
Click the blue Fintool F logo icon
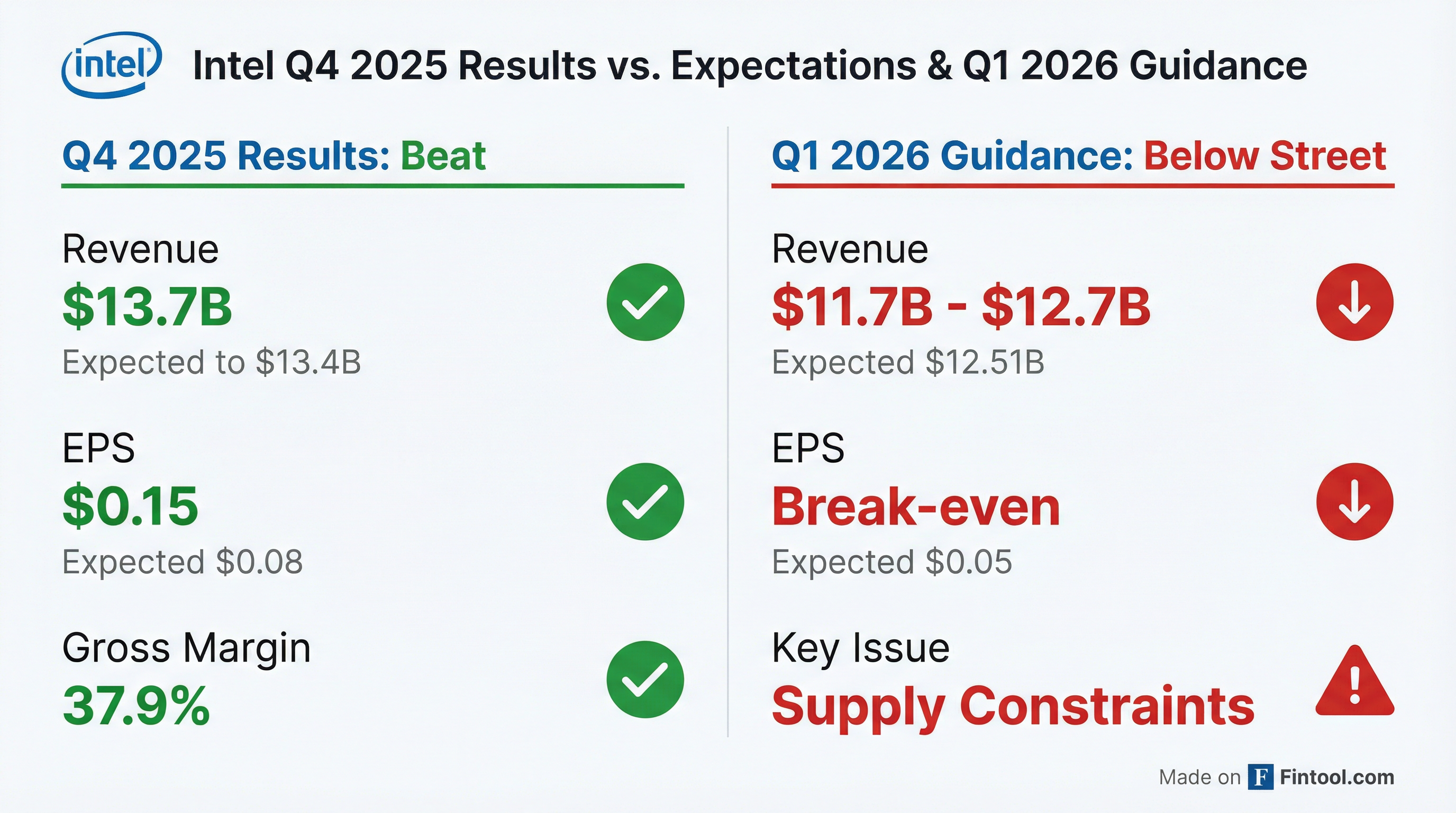point(1260,777)
